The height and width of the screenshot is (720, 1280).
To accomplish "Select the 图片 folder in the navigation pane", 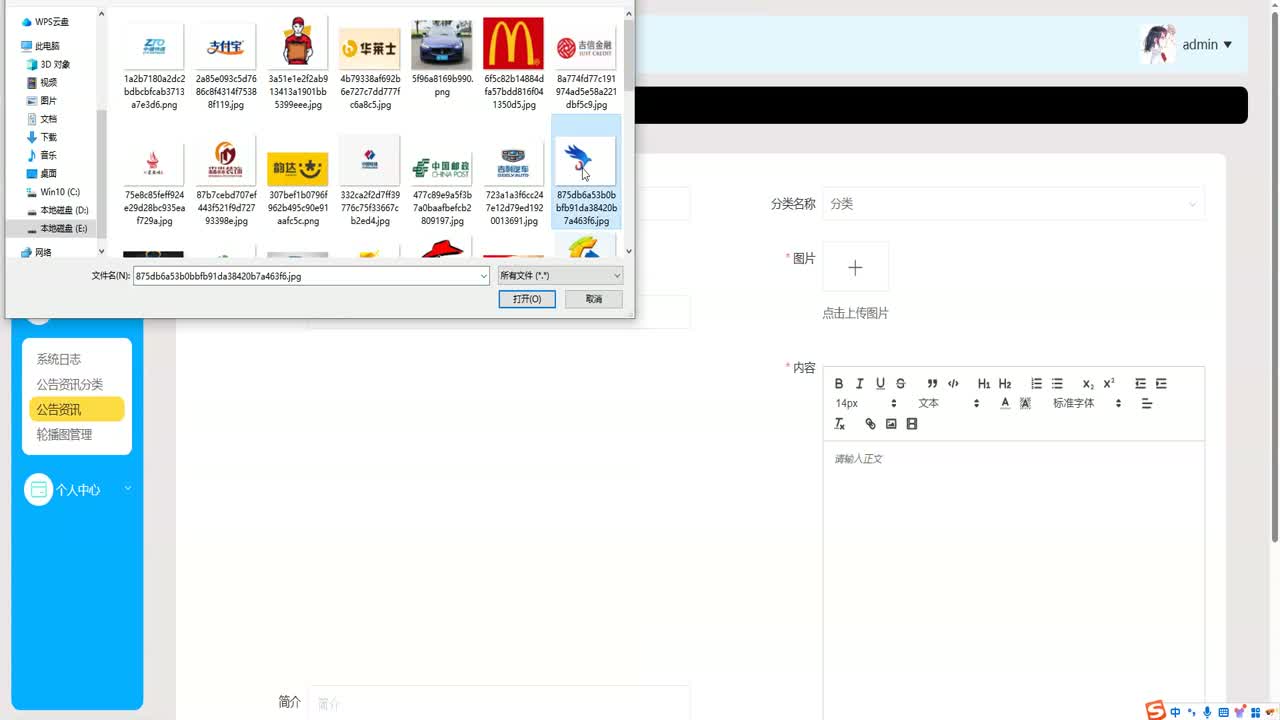I will pos(42,100).
